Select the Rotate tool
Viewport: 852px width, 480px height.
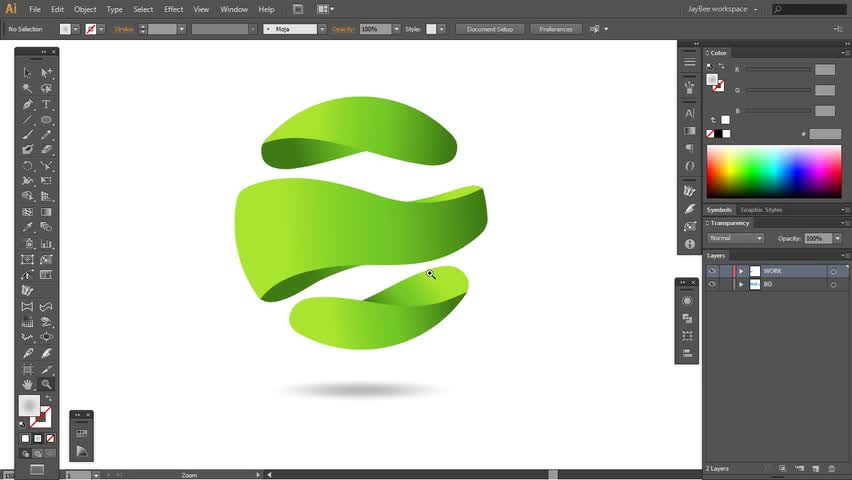27,165
